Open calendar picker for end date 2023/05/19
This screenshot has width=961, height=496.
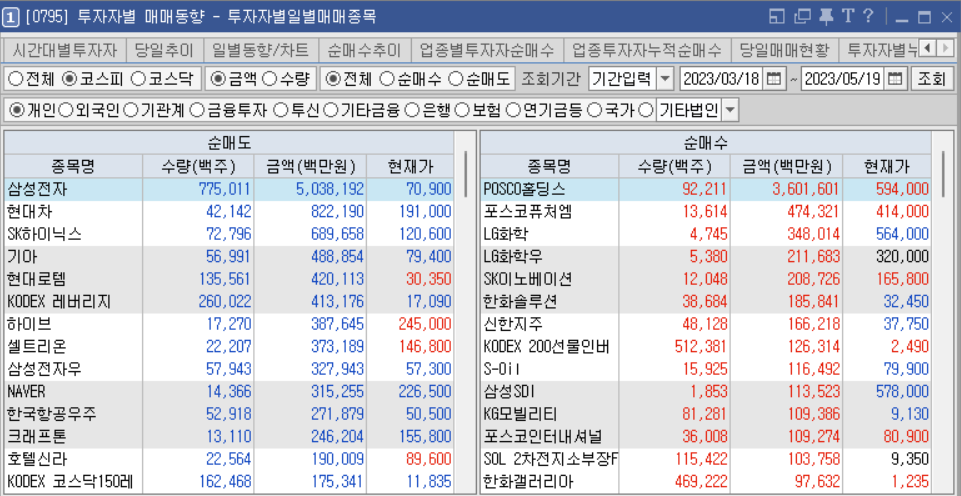896,78
